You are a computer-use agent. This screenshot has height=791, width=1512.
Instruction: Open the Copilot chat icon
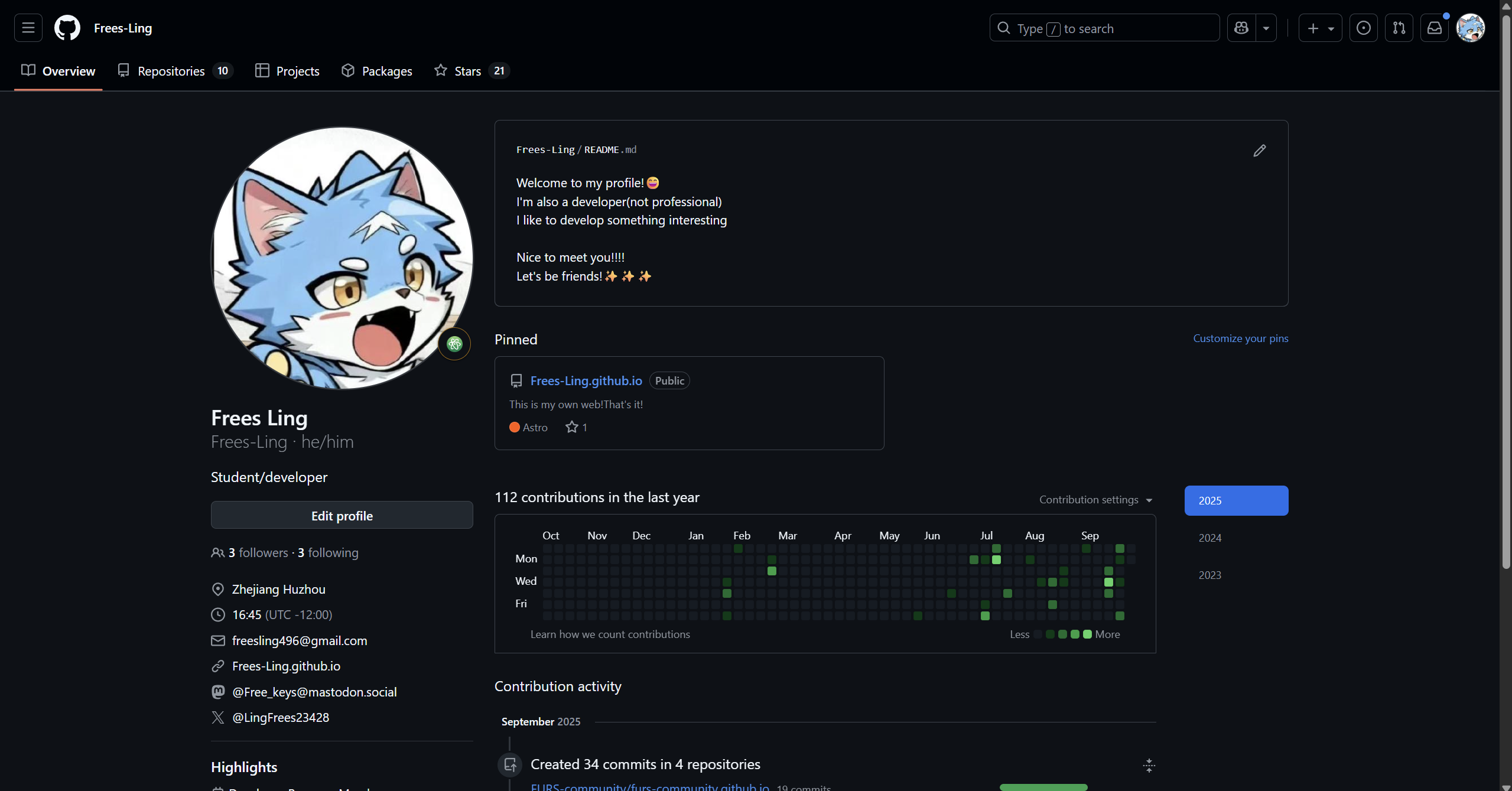(x=1241, y=28)
